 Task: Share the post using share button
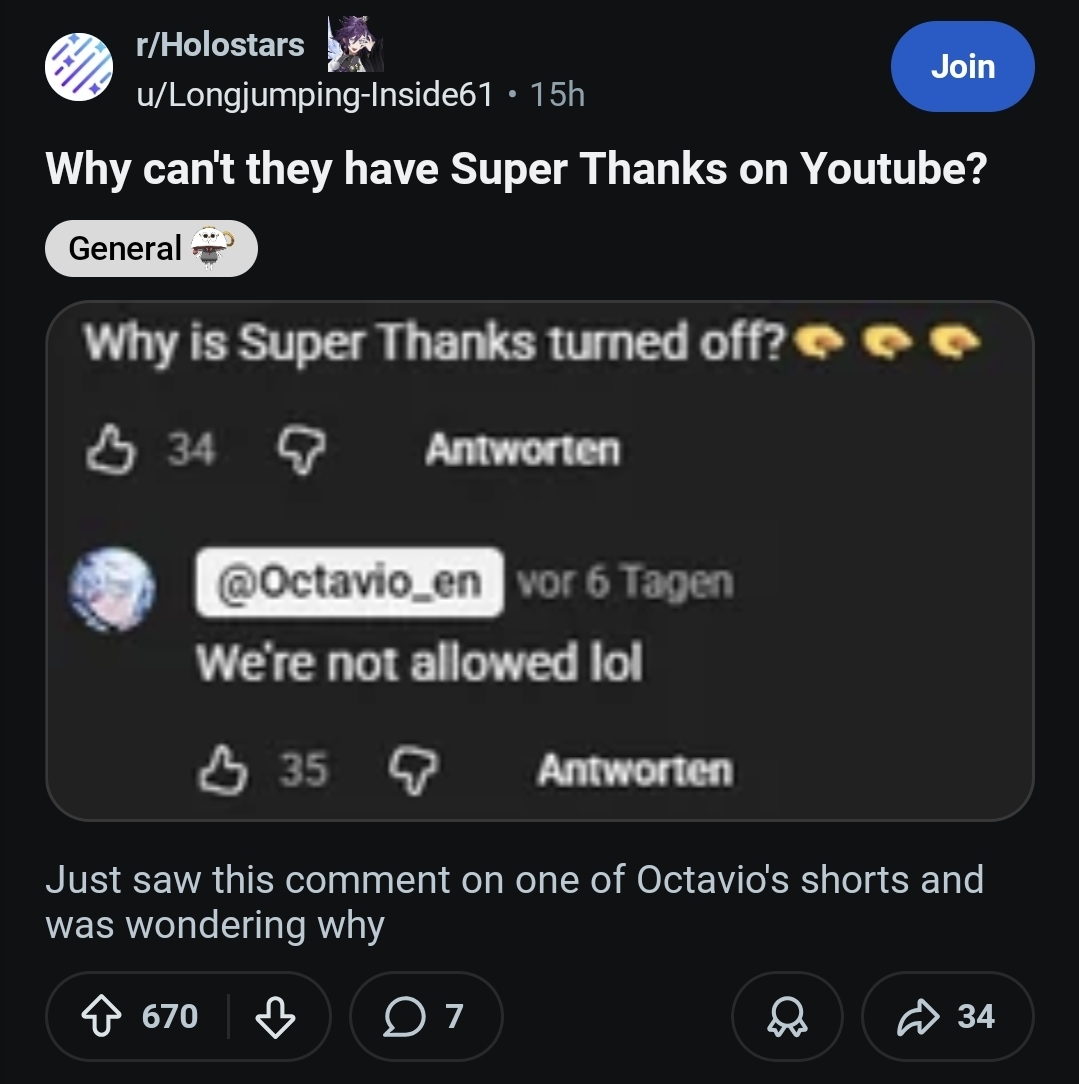[946, 1017]
